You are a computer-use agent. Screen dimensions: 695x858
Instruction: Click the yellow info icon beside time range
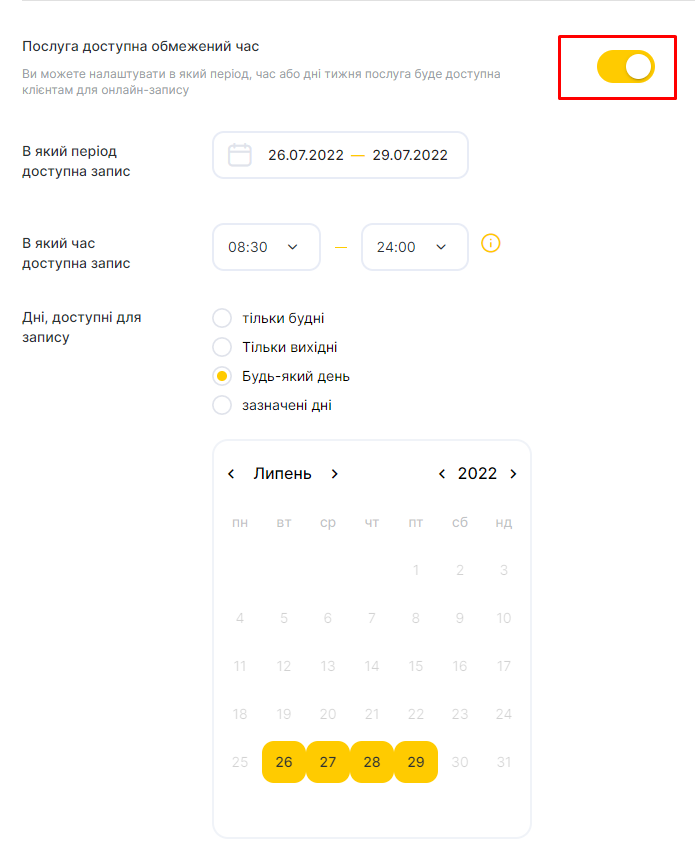point(490,243)
